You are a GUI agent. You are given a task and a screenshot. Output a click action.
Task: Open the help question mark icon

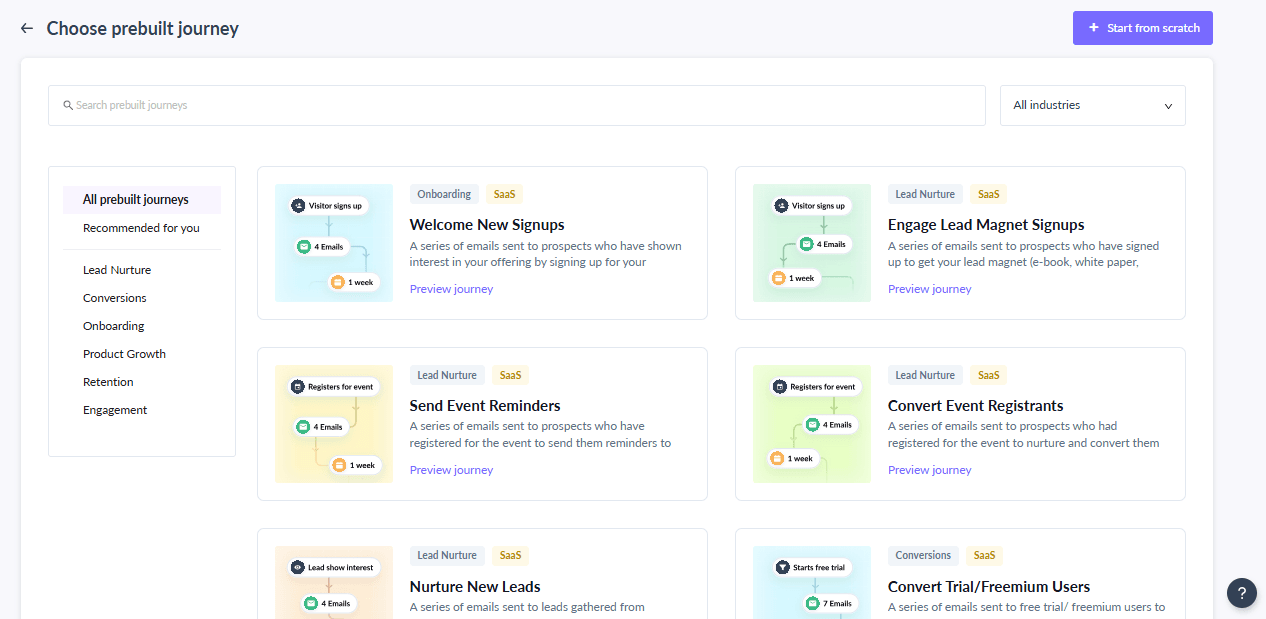click(x=1241, y=592)
